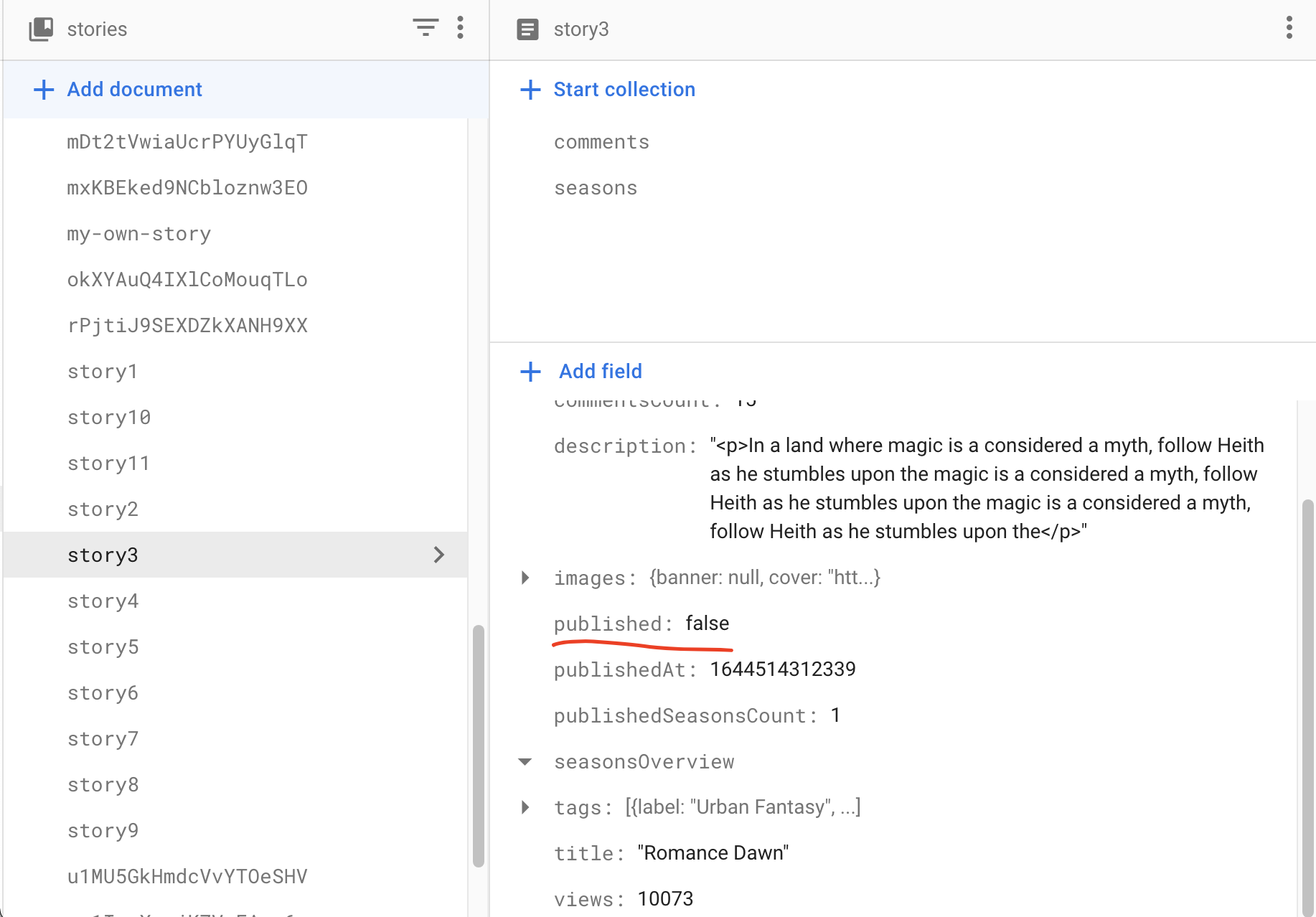
Task: Expand the images field
Action: (525, 578)
